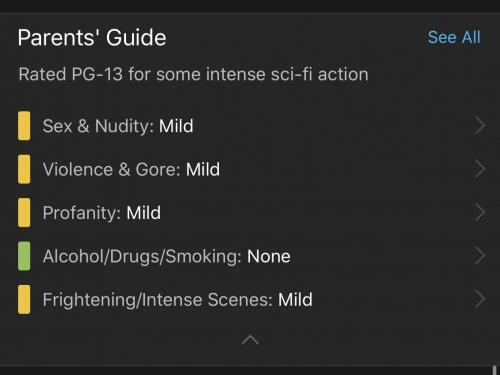This screenshot has width=500, height=375.
Task: Expand Profanity chevron arrow
Action: (x=480, y=212)
